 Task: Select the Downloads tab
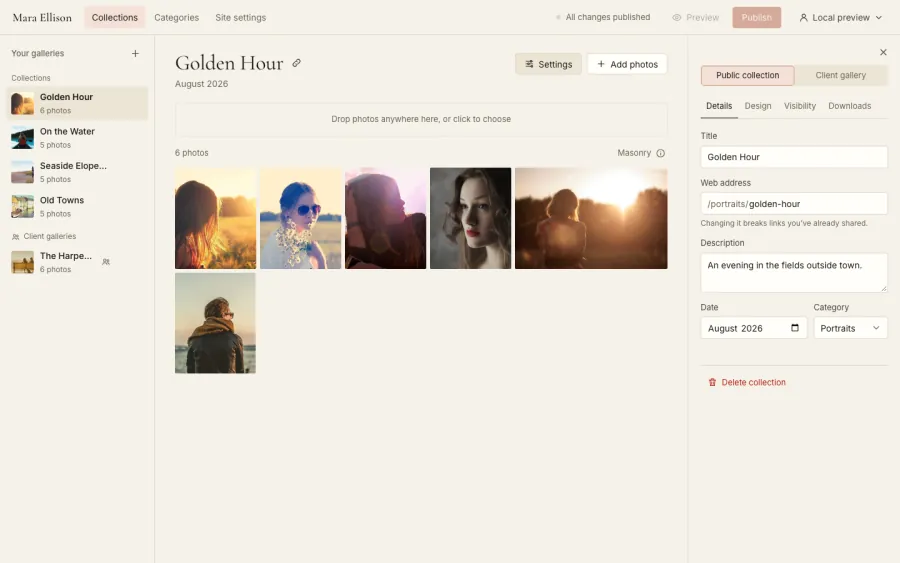click(x=849, y=106)
